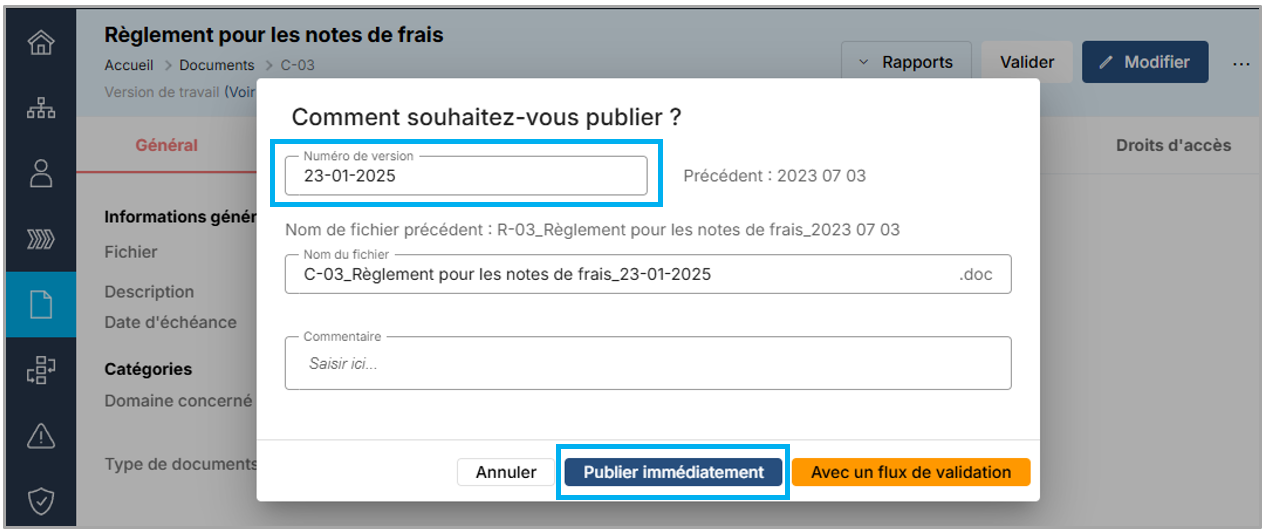Click Publier immédiatement button
1262x532 pixels.
click(x=673, y=472)
